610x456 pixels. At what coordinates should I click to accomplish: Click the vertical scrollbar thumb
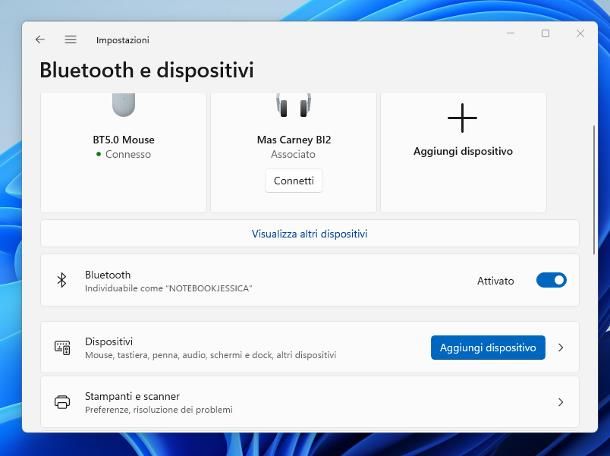[x=594, y=190]
